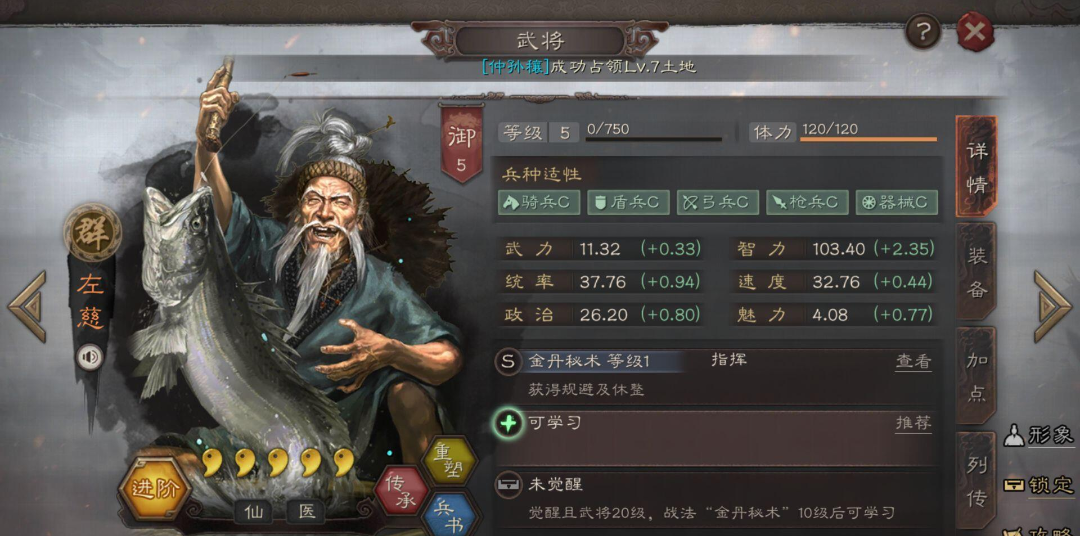Viewport: 1080px width, 536px height.
Task: Toggle the 锁定 lock option
Action: point(1039,484)
